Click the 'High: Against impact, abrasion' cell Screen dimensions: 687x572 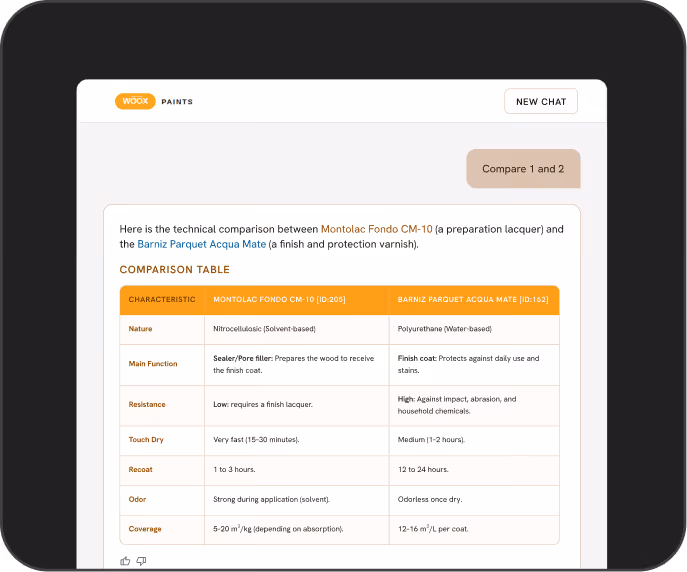[x=474, y=405]
